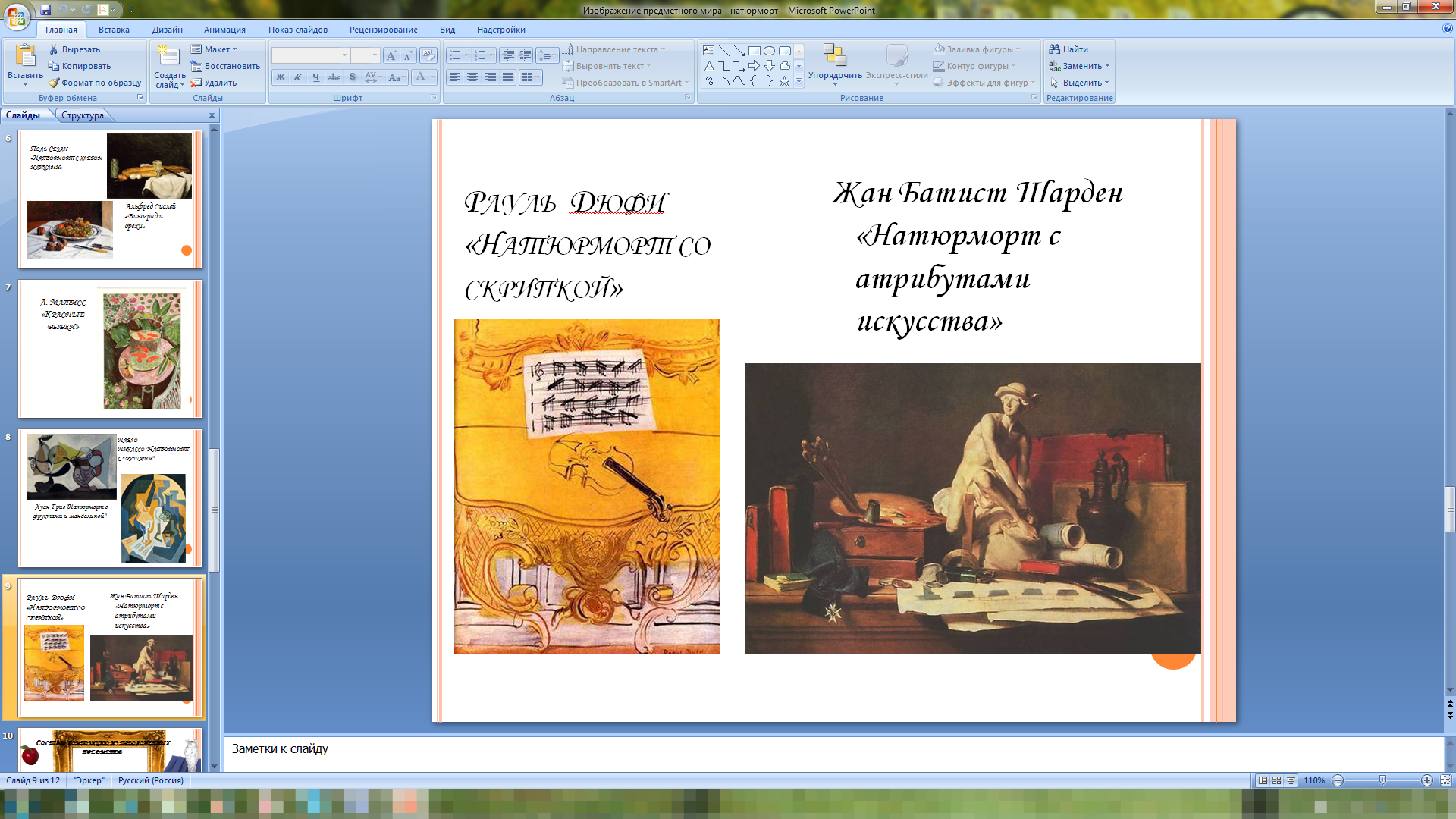Open the Change Case Aa dropdown

click(x=396, y=77)
